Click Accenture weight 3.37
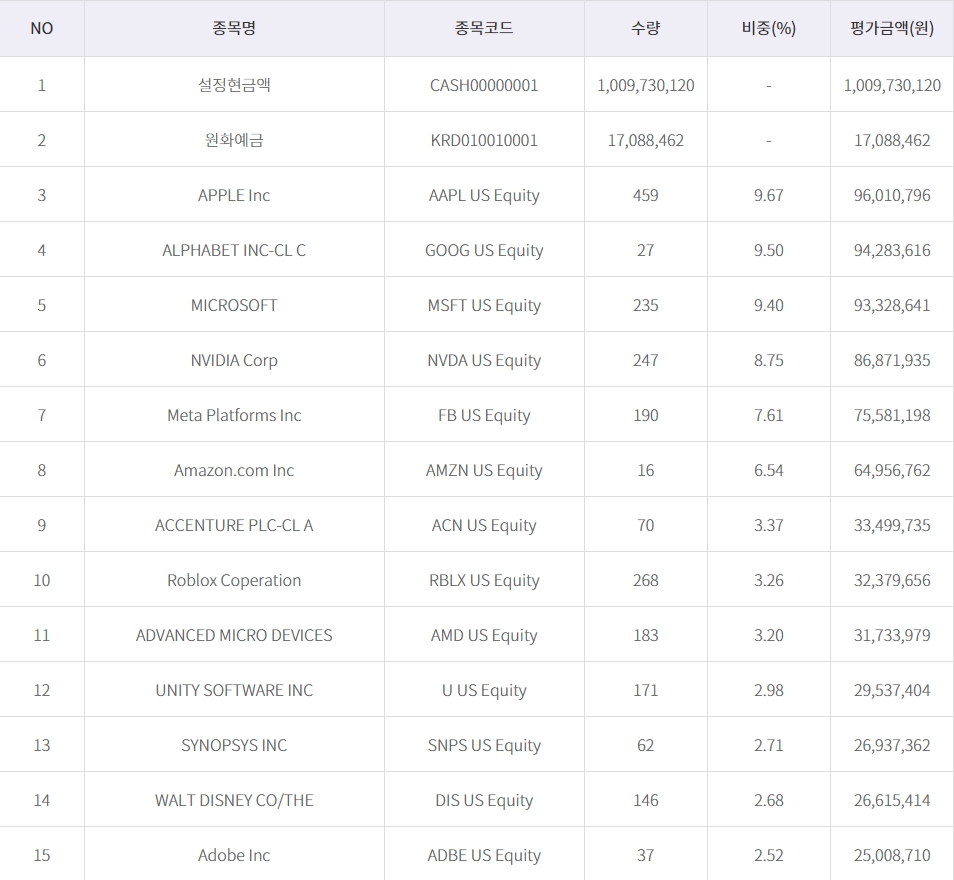This screenshot has width=954, height=880. [768, 525]
